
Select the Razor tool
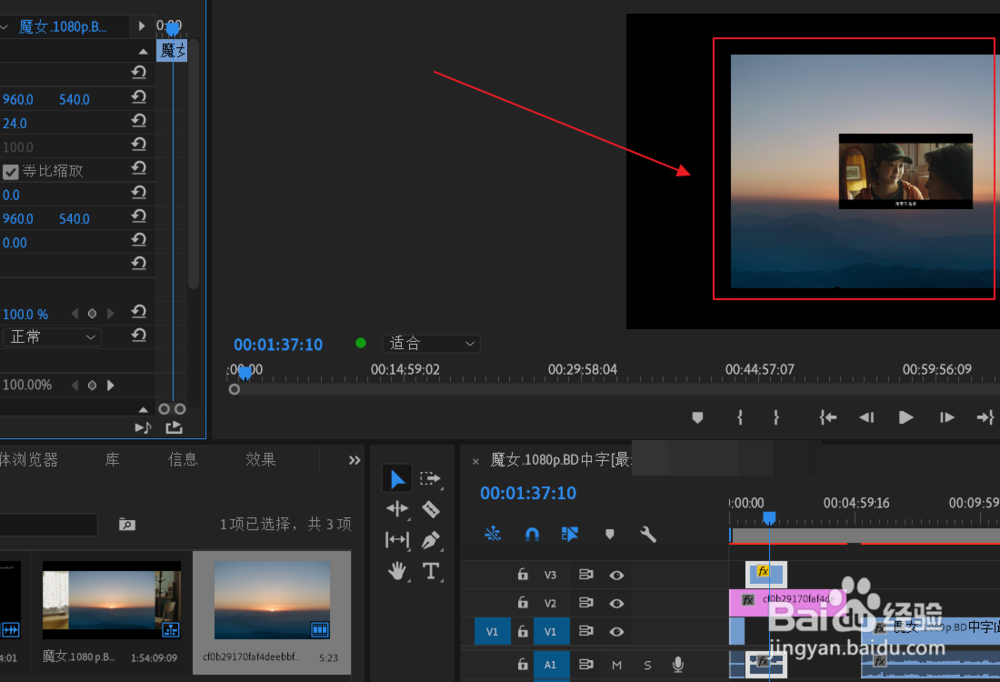(430, 508)
